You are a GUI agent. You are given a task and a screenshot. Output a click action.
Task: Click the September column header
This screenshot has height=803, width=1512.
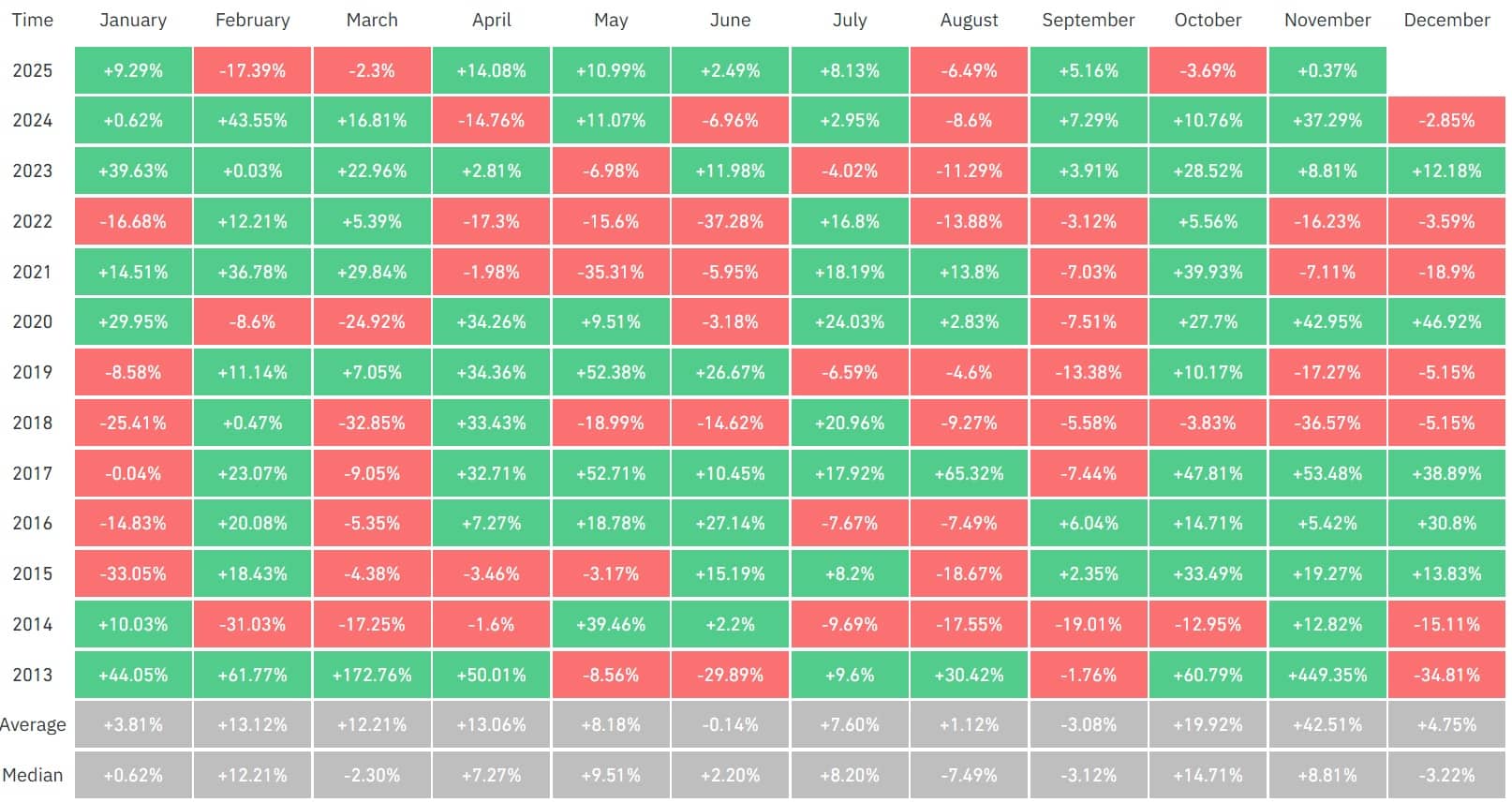click(x=1088, y=20)
